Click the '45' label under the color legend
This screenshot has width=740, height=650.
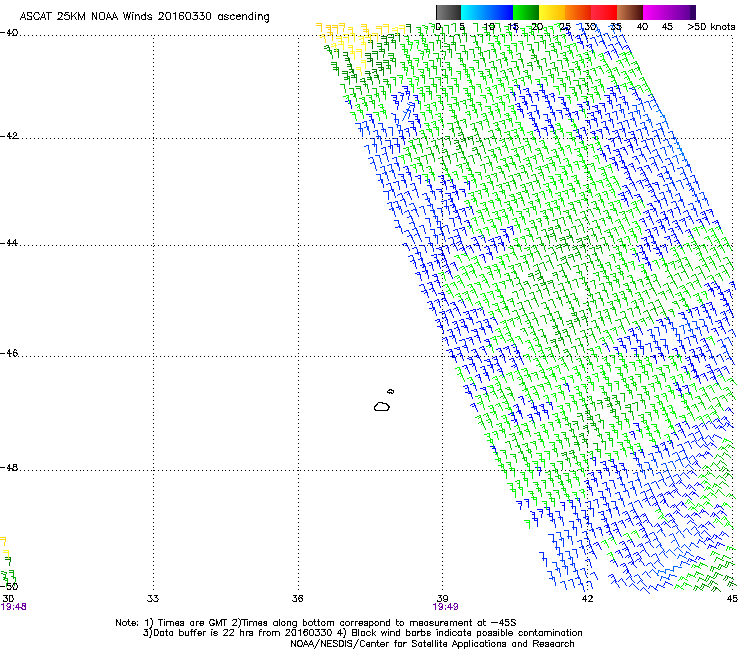pos(667,27)
